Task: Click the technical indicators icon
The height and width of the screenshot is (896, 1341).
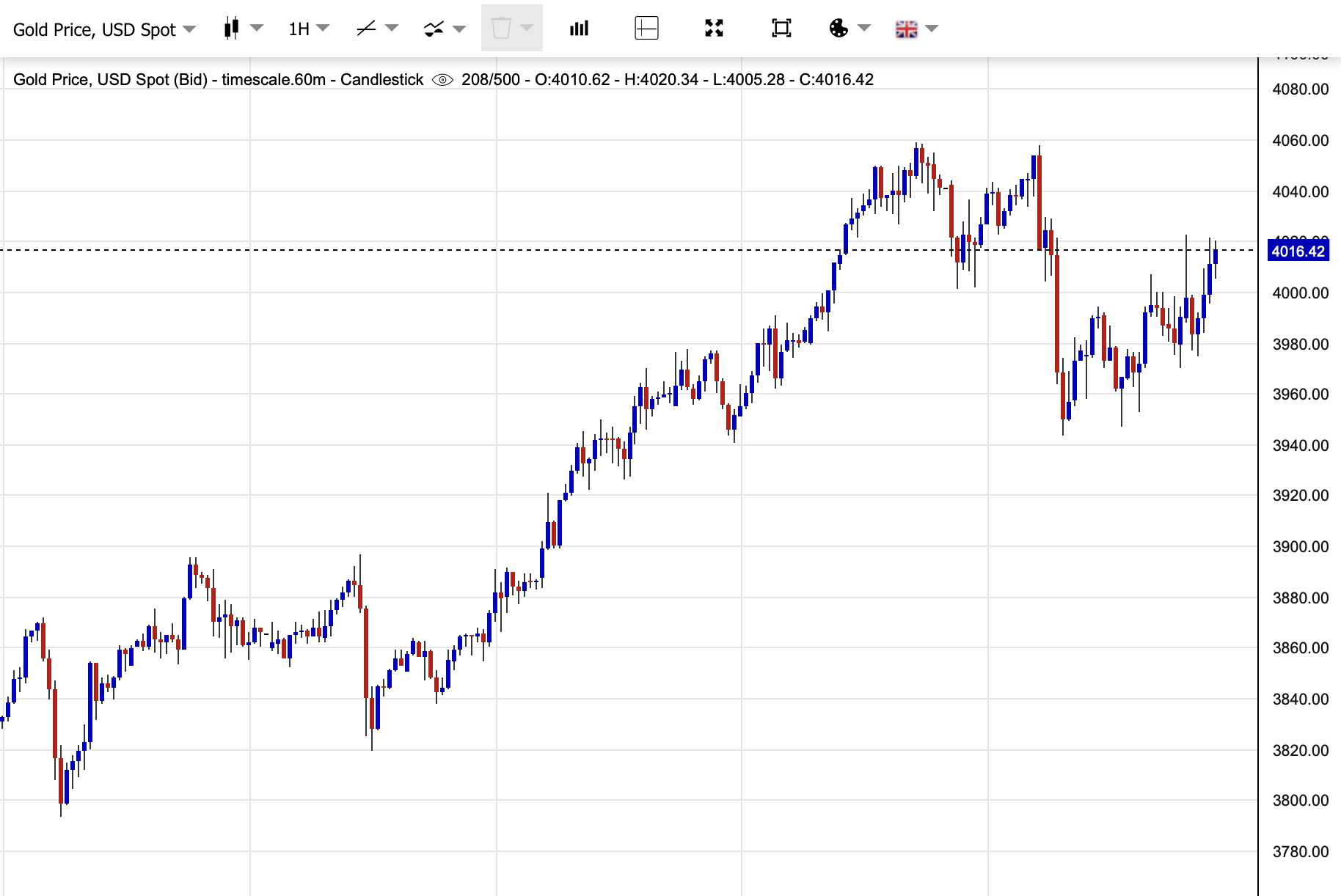Action: [x=434, y=29]
